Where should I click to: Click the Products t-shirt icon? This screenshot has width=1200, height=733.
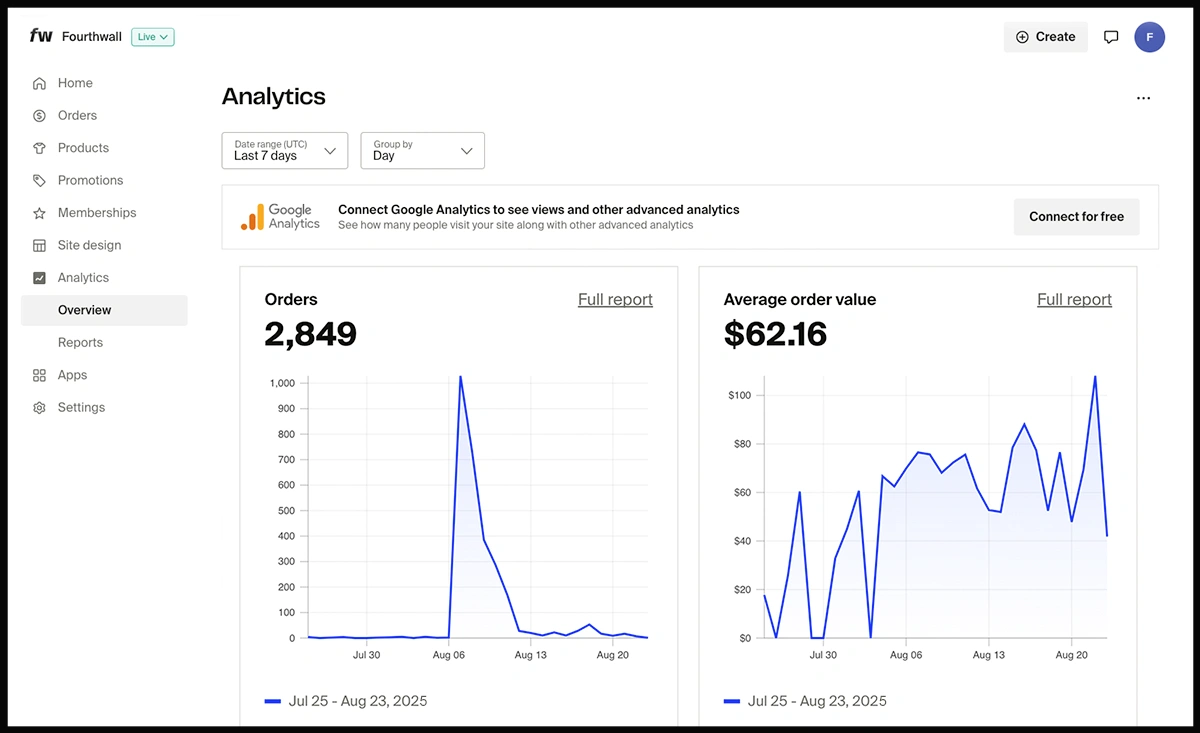pos(39,148)
